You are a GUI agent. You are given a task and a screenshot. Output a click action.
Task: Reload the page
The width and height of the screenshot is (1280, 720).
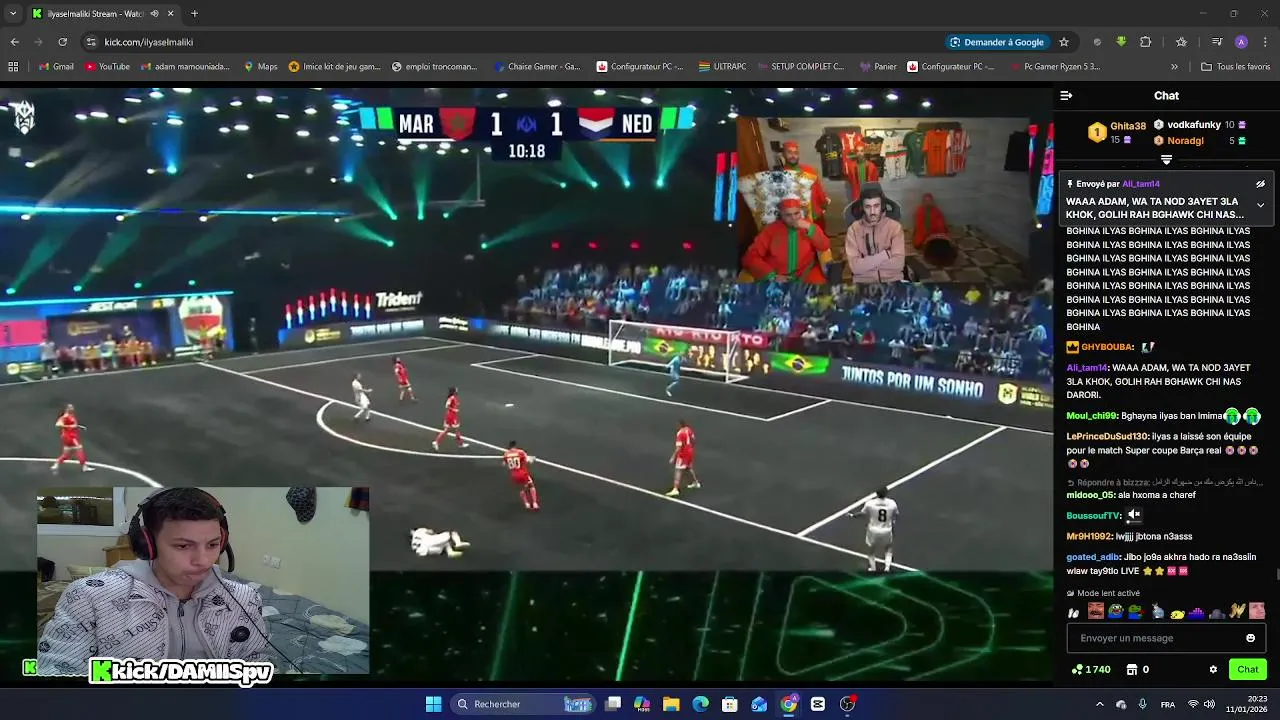point(62,42)
